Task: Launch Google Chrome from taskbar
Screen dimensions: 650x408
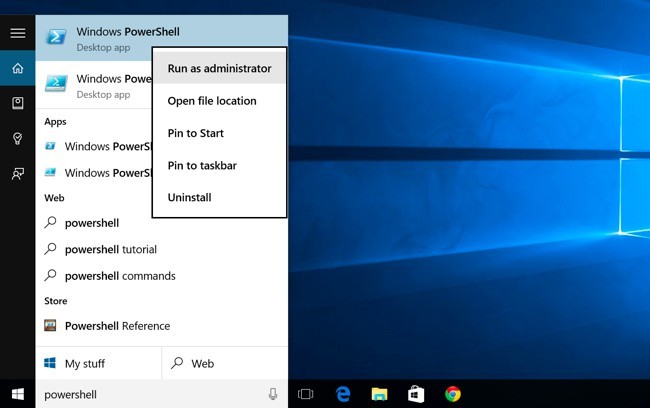Action: 453,395
